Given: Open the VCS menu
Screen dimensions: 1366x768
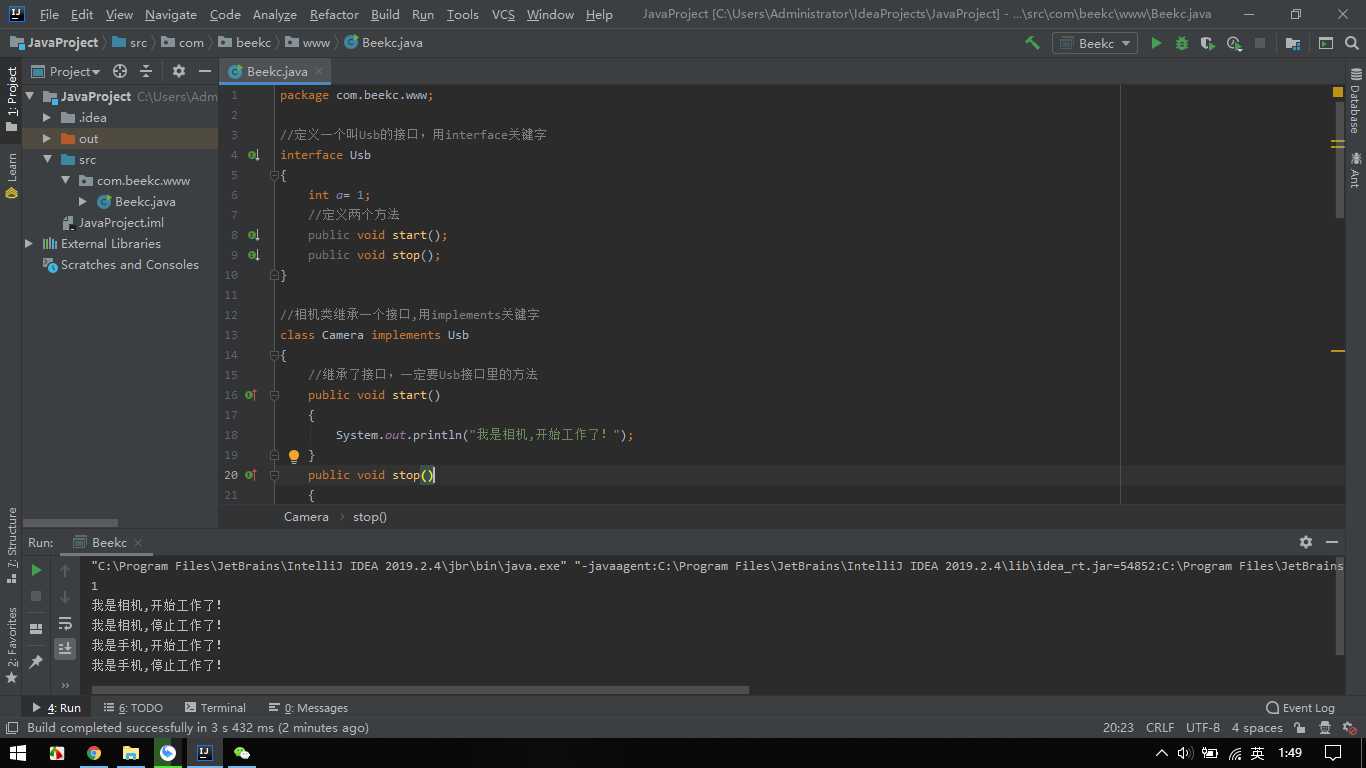Looking at the screenshot, I should 504,14.
